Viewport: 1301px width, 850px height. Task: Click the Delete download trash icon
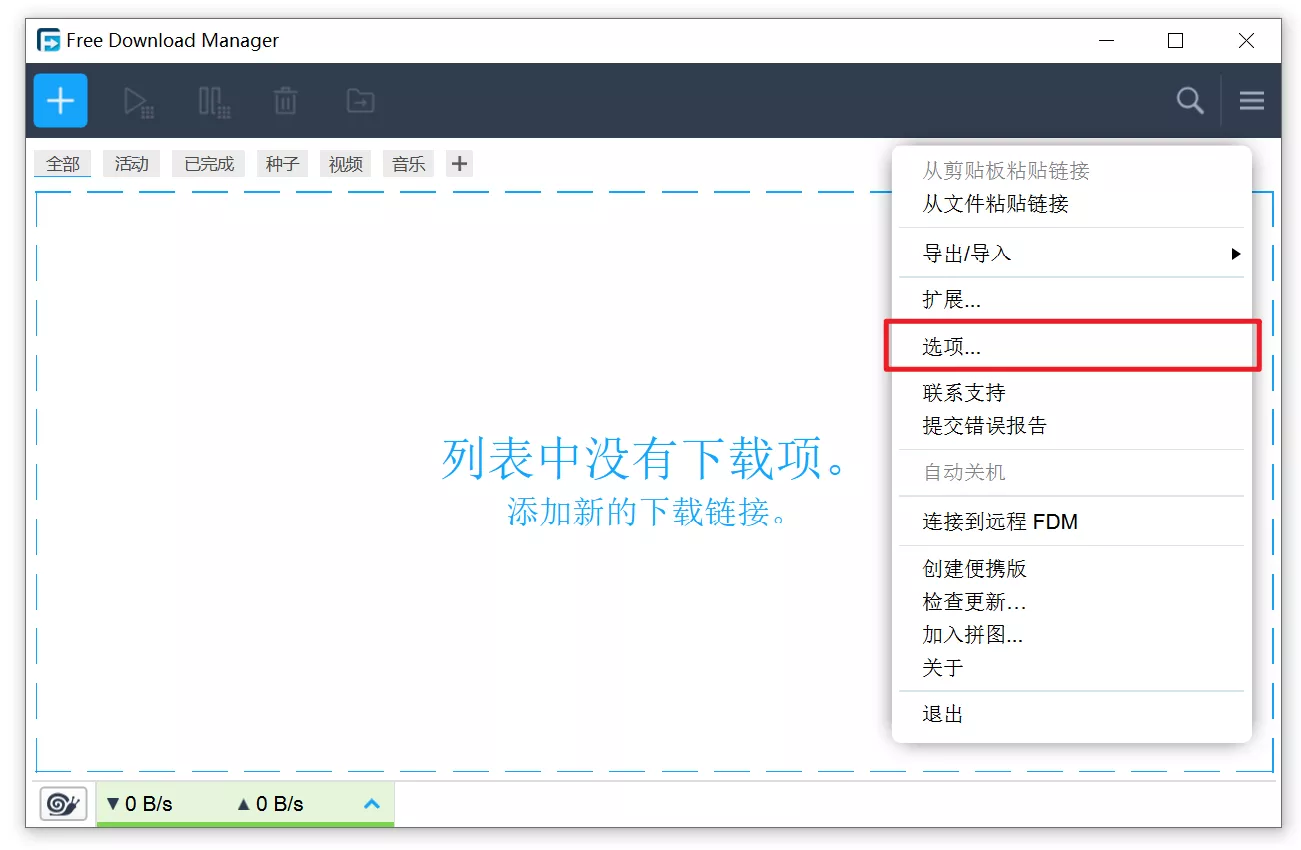(x=286, y=100)
